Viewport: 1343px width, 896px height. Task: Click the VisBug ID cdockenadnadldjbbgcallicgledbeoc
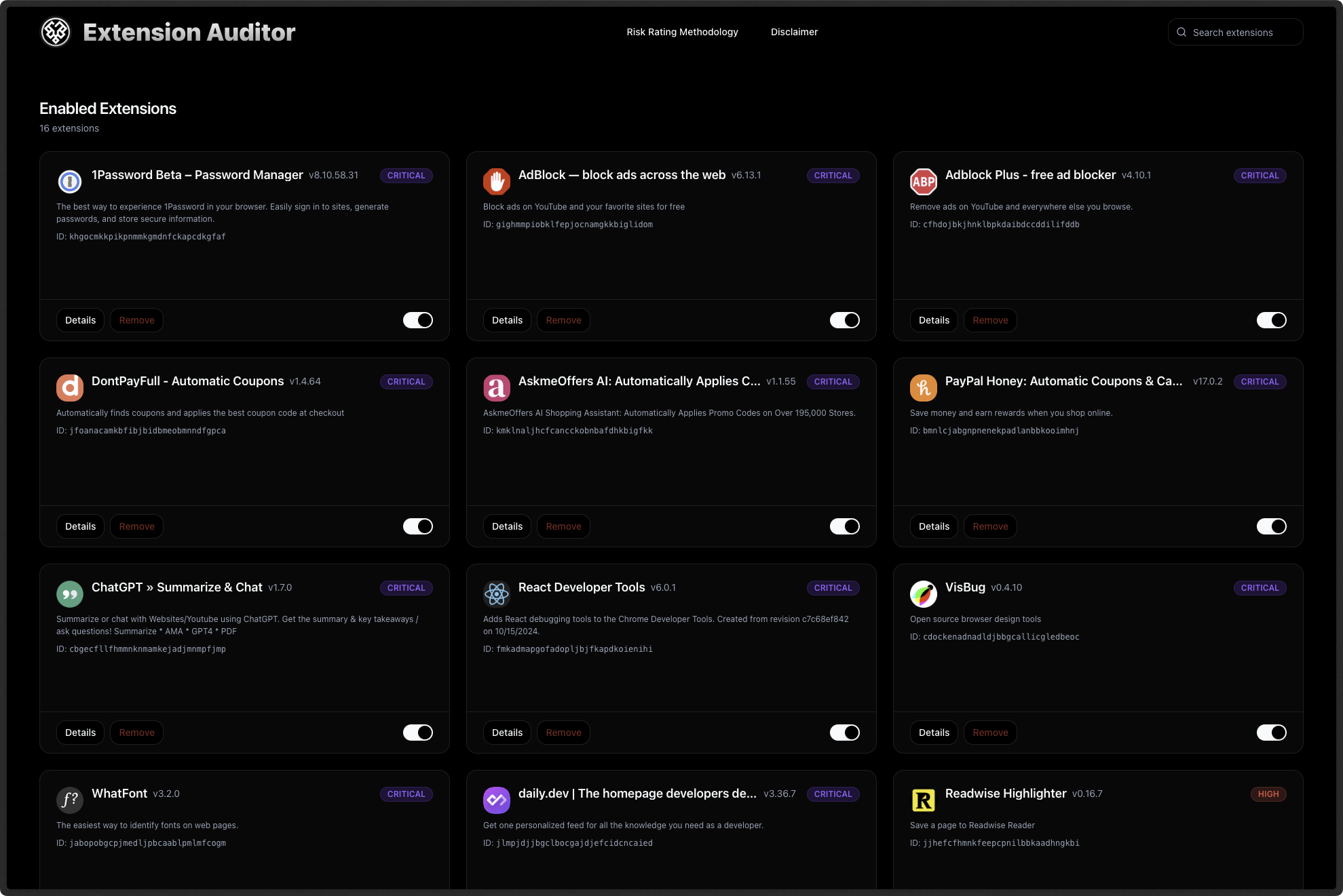pyautogui.click(x=1001, y=637)
